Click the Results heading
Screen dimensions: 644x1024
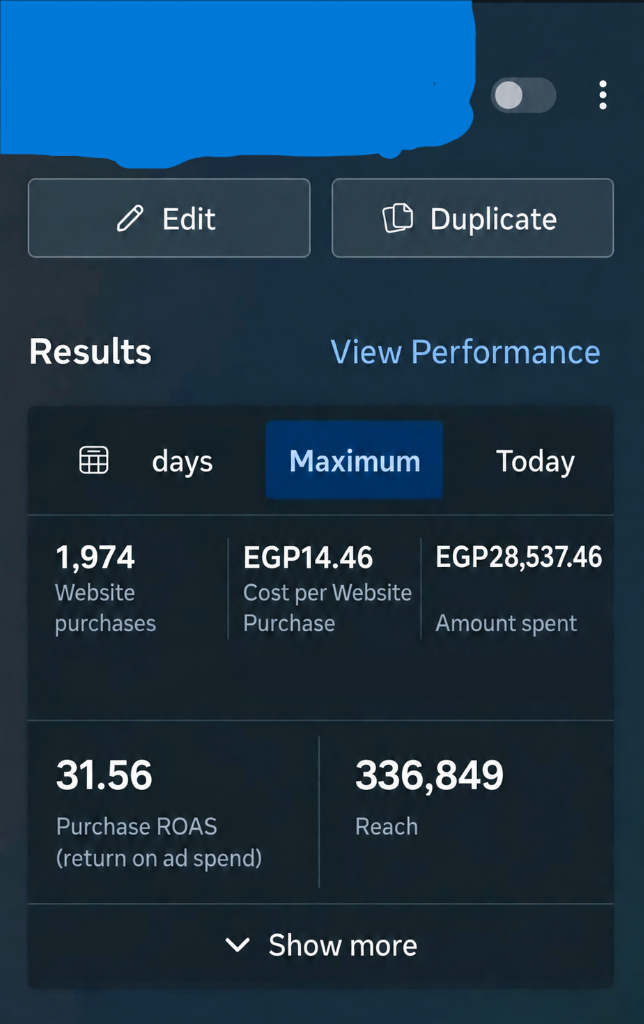90,351
